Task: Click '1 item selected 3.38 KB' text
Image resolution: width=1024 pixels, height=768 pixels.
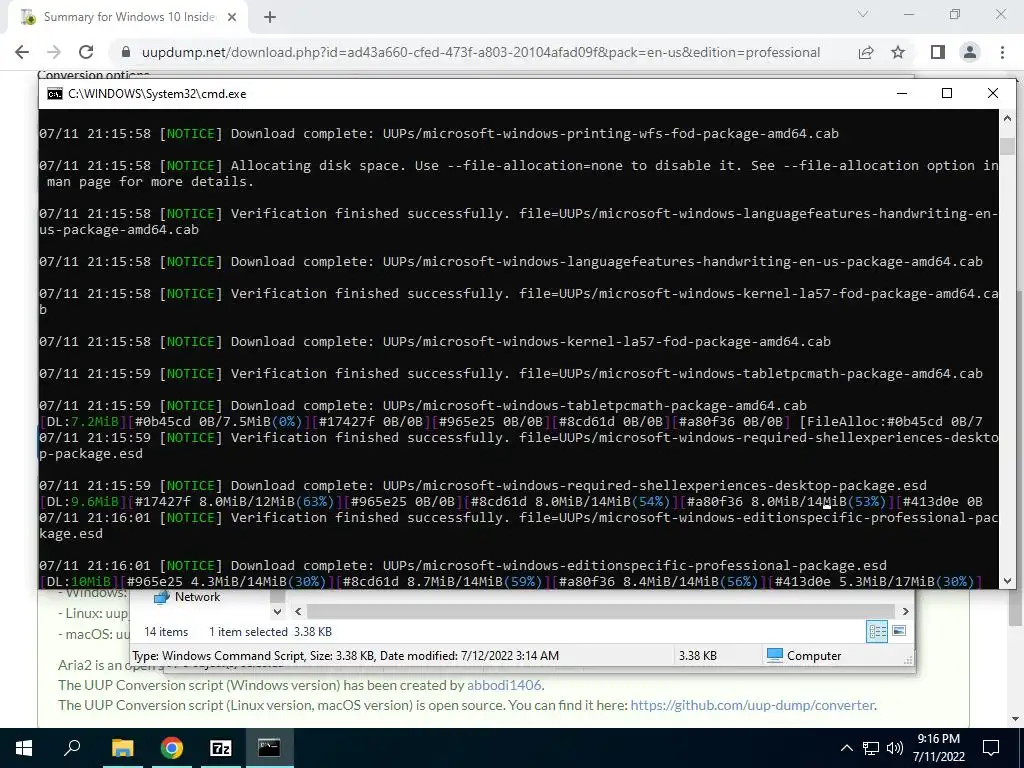Action: pos(270,632)
